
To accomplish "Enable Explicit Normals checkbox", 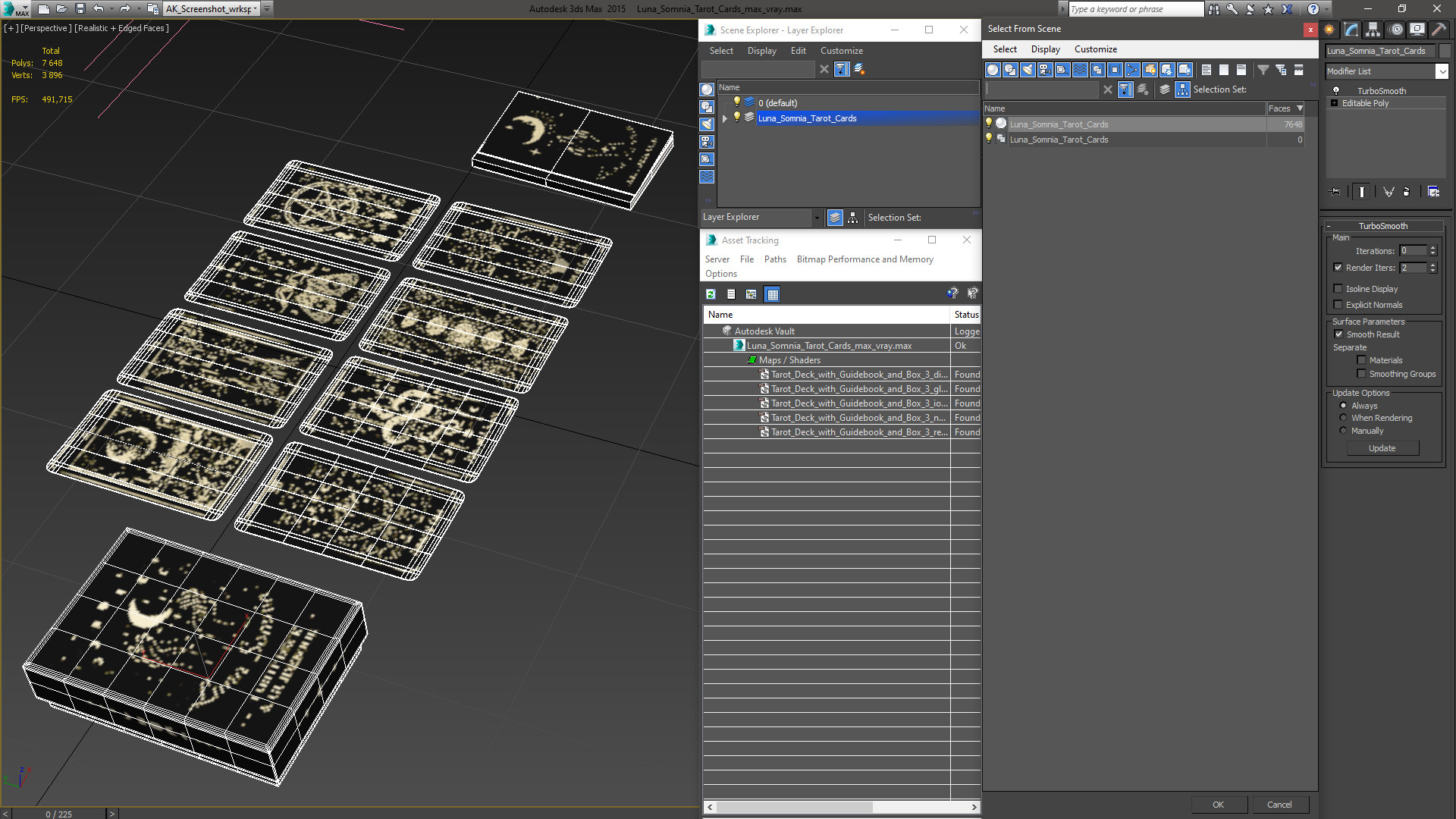I will (1338, 305).
